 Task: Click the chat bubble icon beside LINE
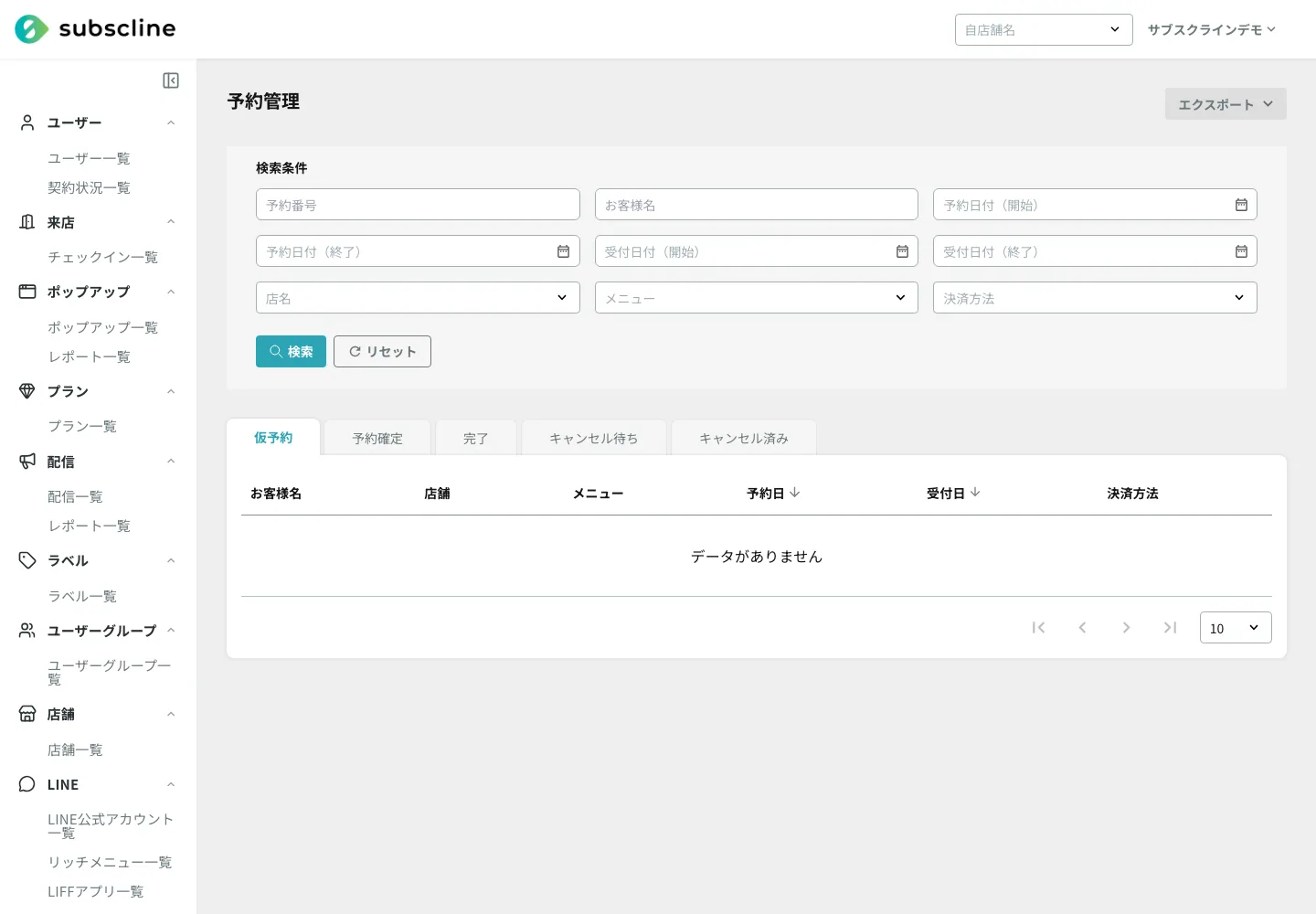[27, 784]
